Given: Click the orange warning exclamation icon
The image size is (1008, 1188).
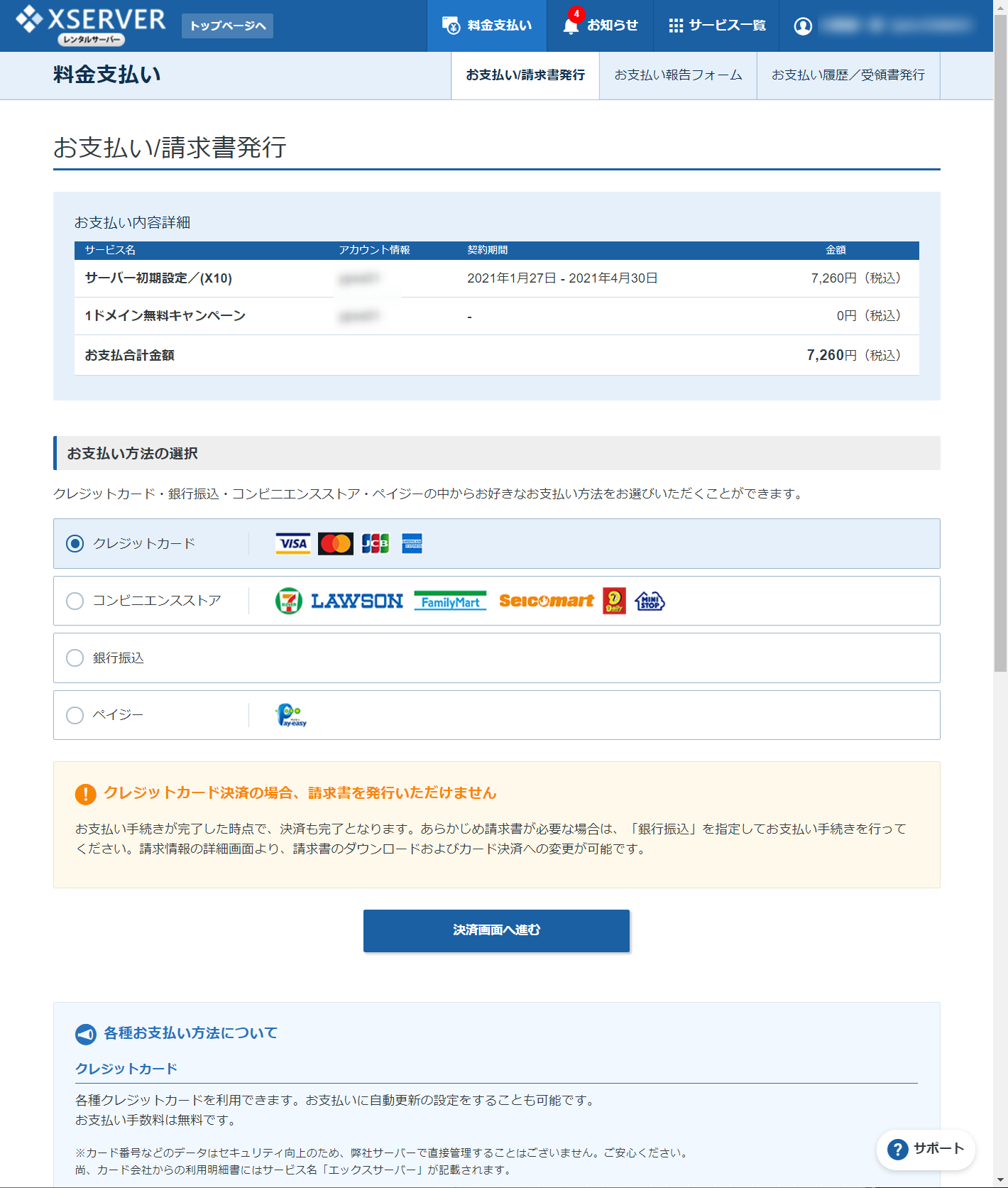Looking at the screenshot, I should point(85,794).
